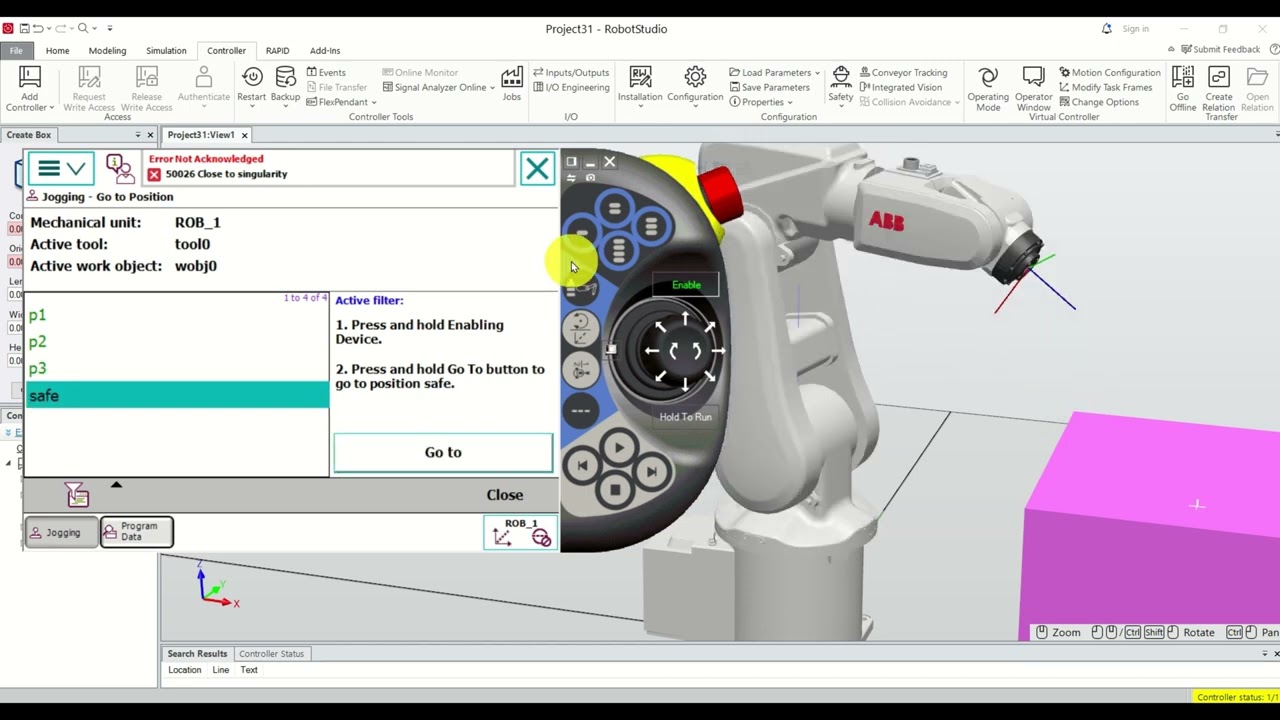Switch to the Modeling ribbon tab
The width and height of the screenshot is (1280, 720).
pyautogui.click(x=107, y=50)
